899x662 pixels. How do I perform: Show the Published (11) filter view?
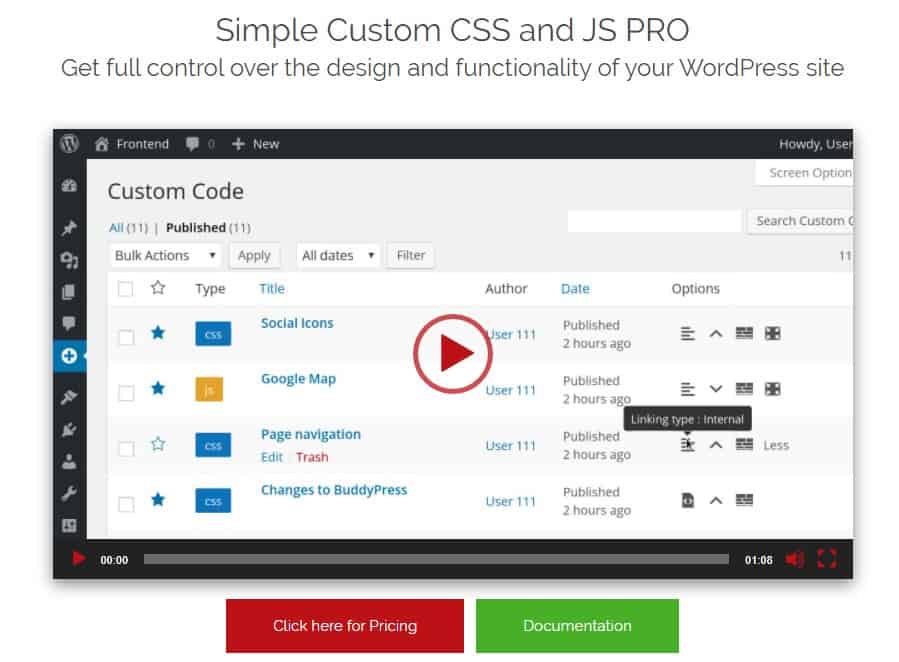pos(208,228)
